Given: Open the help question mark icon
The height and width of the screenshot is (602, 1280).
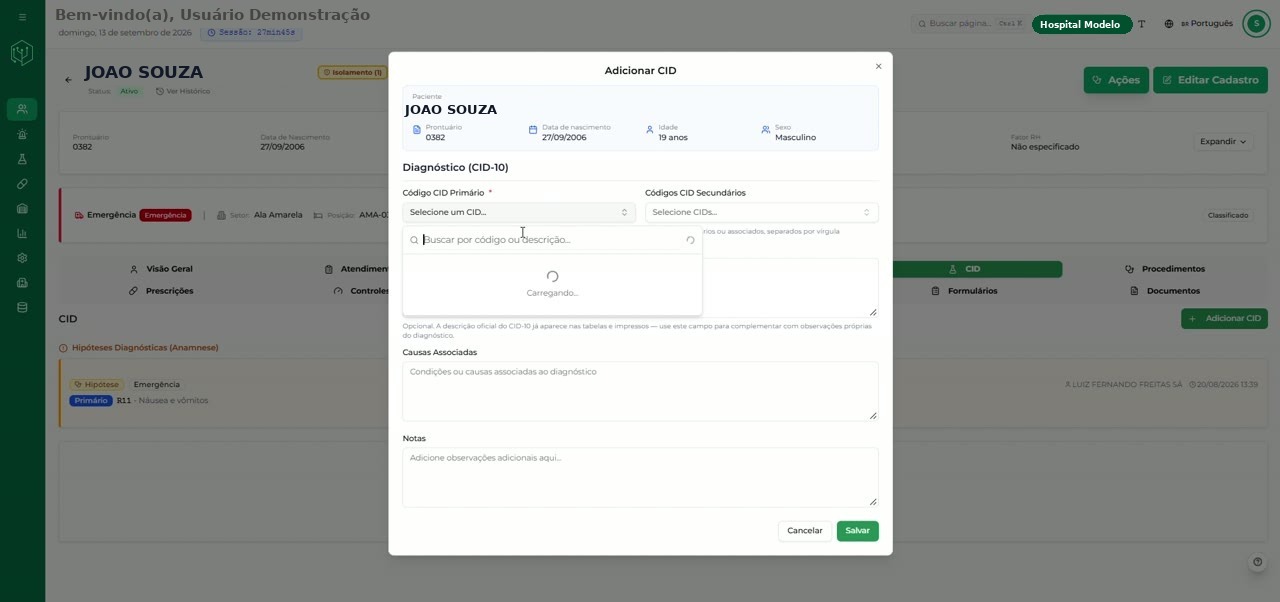Looking at the screenshot, I should pos(1258,562).
